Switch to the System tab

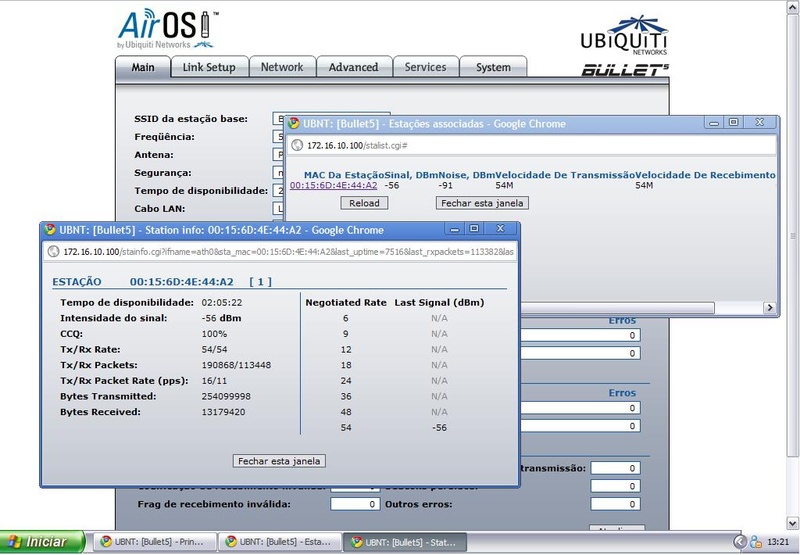coord(493,67)
